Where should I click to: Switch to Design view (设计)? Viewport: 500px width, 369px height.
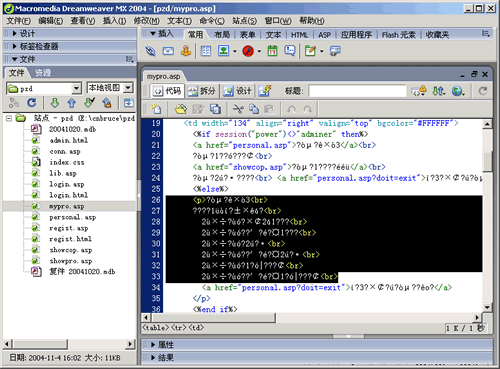coord(237,91)
